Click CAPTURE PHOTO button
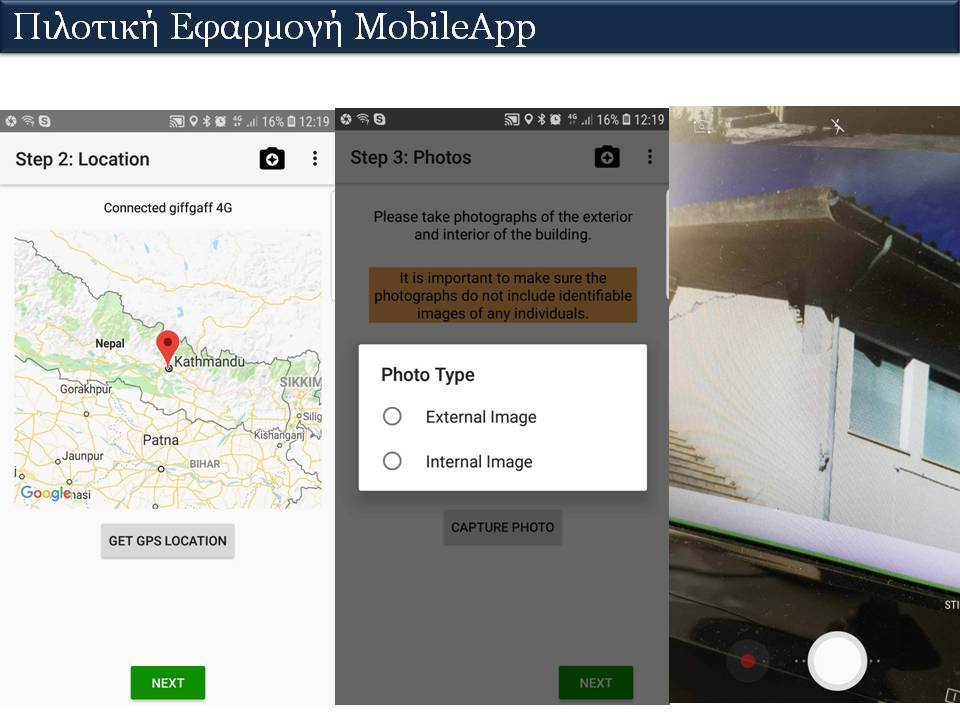This screenshot has width=960, height=720. pyautogui.click(x=503, y=527)
